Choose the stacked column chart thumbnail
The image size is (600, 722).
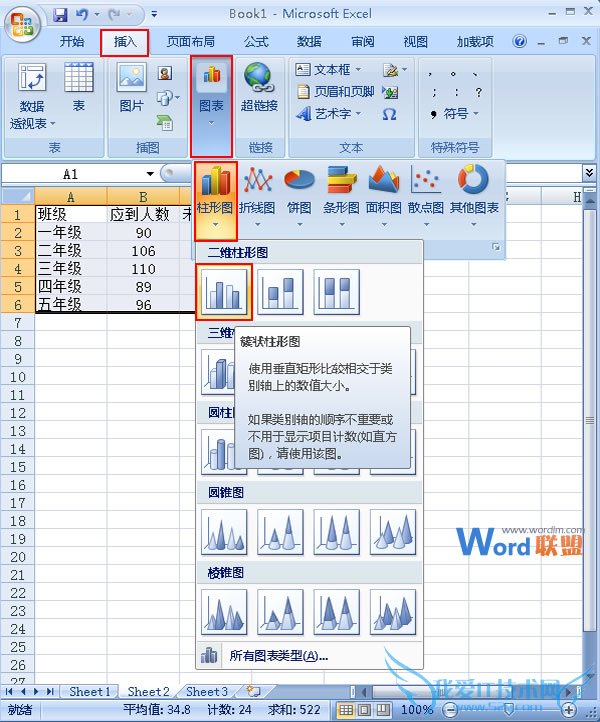pyautogui.click(x=280, y=292)
